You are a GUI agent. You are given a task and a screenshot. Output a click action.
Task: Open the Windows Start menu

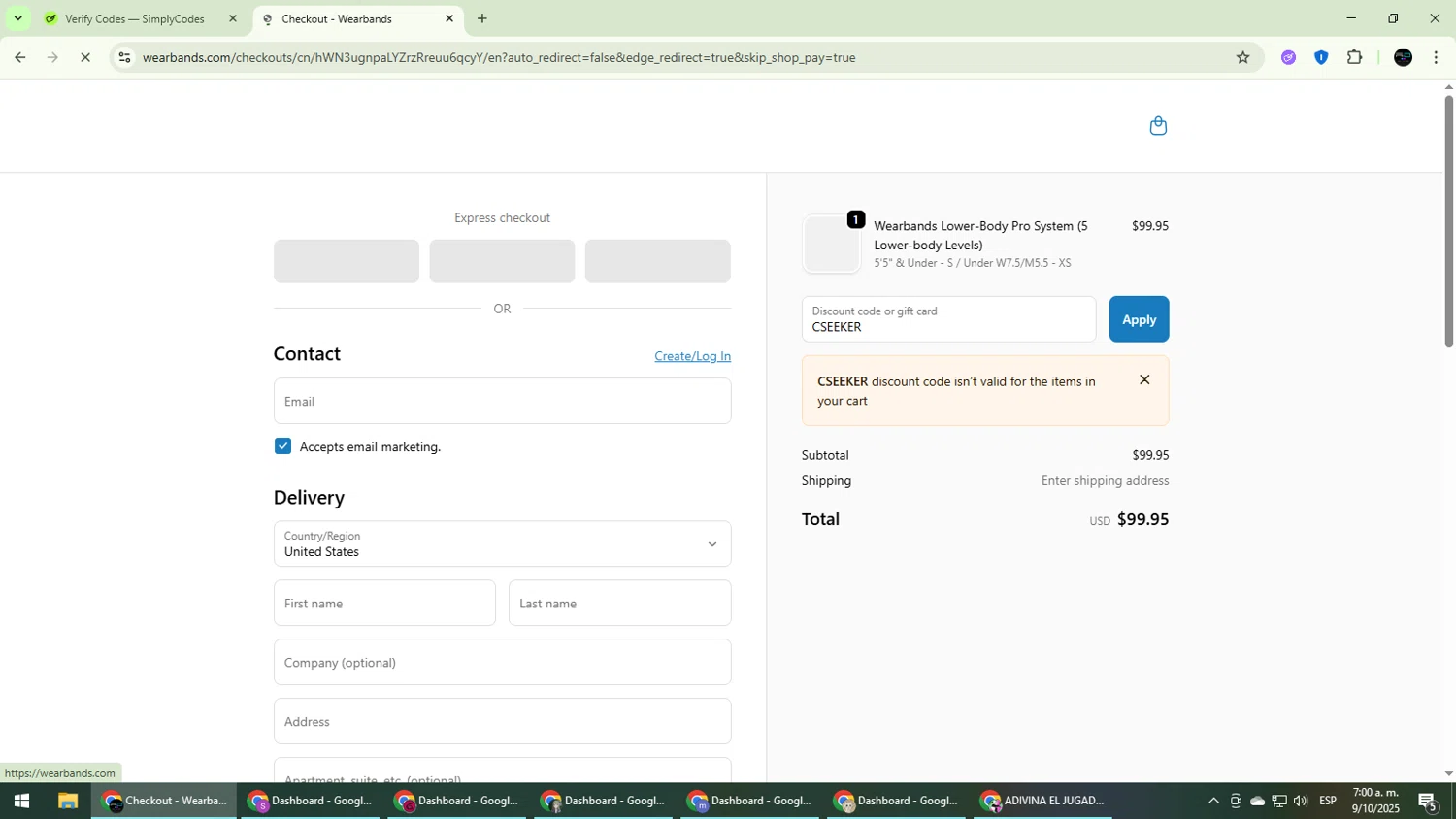click(21, 801)
